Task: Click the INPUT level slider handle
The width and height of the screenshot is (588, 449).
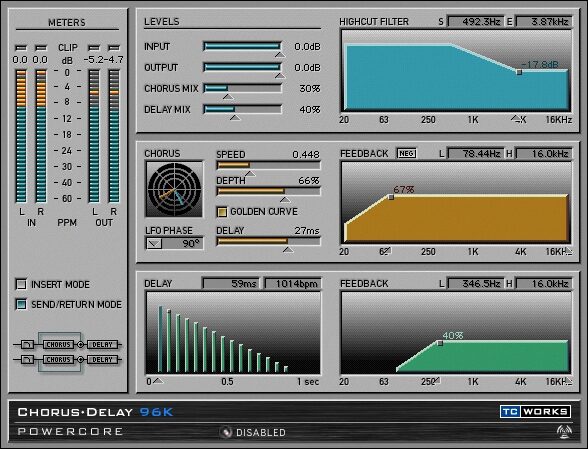Action: pyautogui.click(x=279, y=55)
